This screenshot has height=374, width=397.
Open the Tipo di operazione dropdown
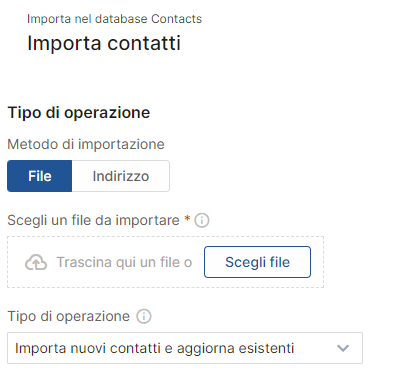tap(185, 348)
